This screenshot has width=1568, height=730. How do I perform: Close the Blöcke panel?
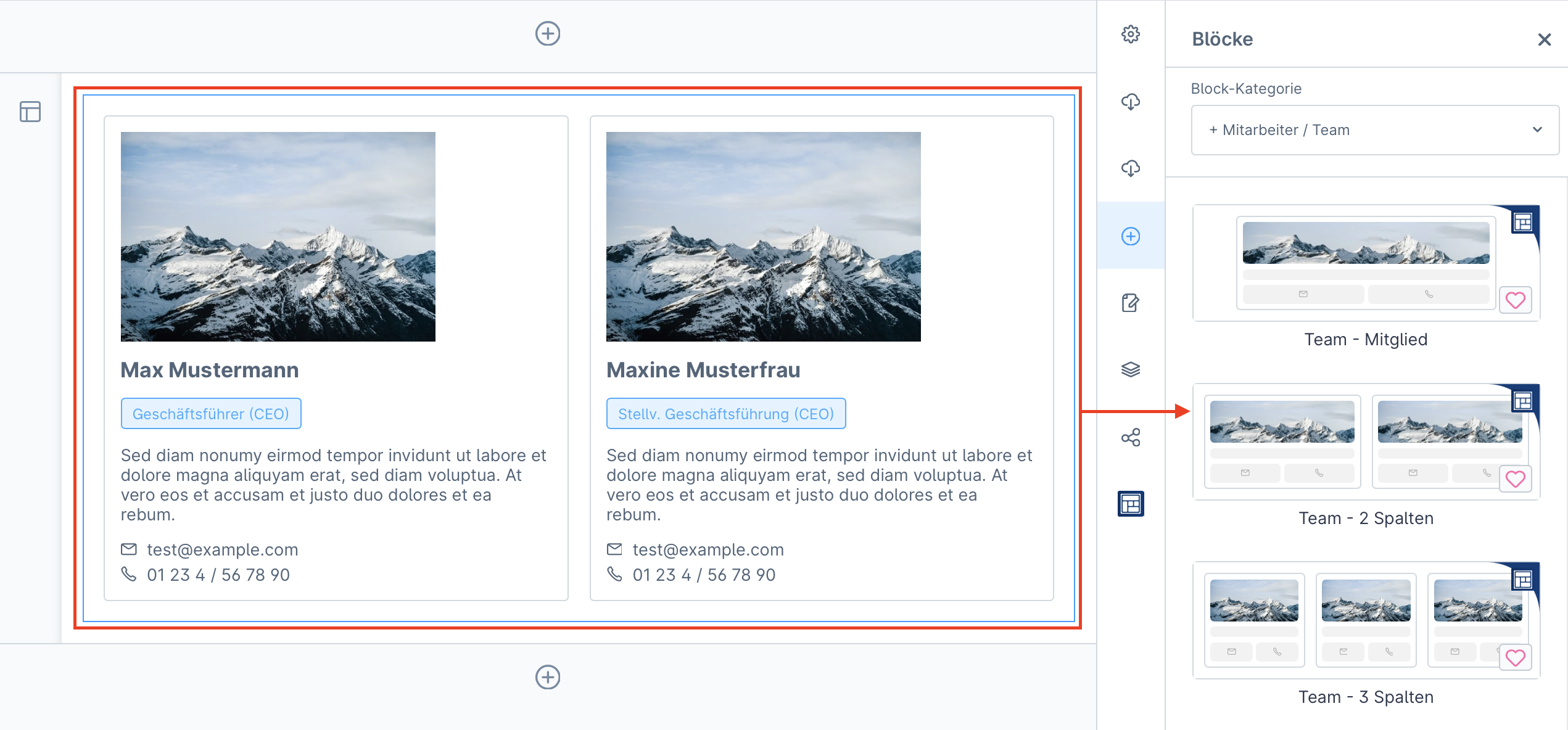click(x=1544, y=39)
